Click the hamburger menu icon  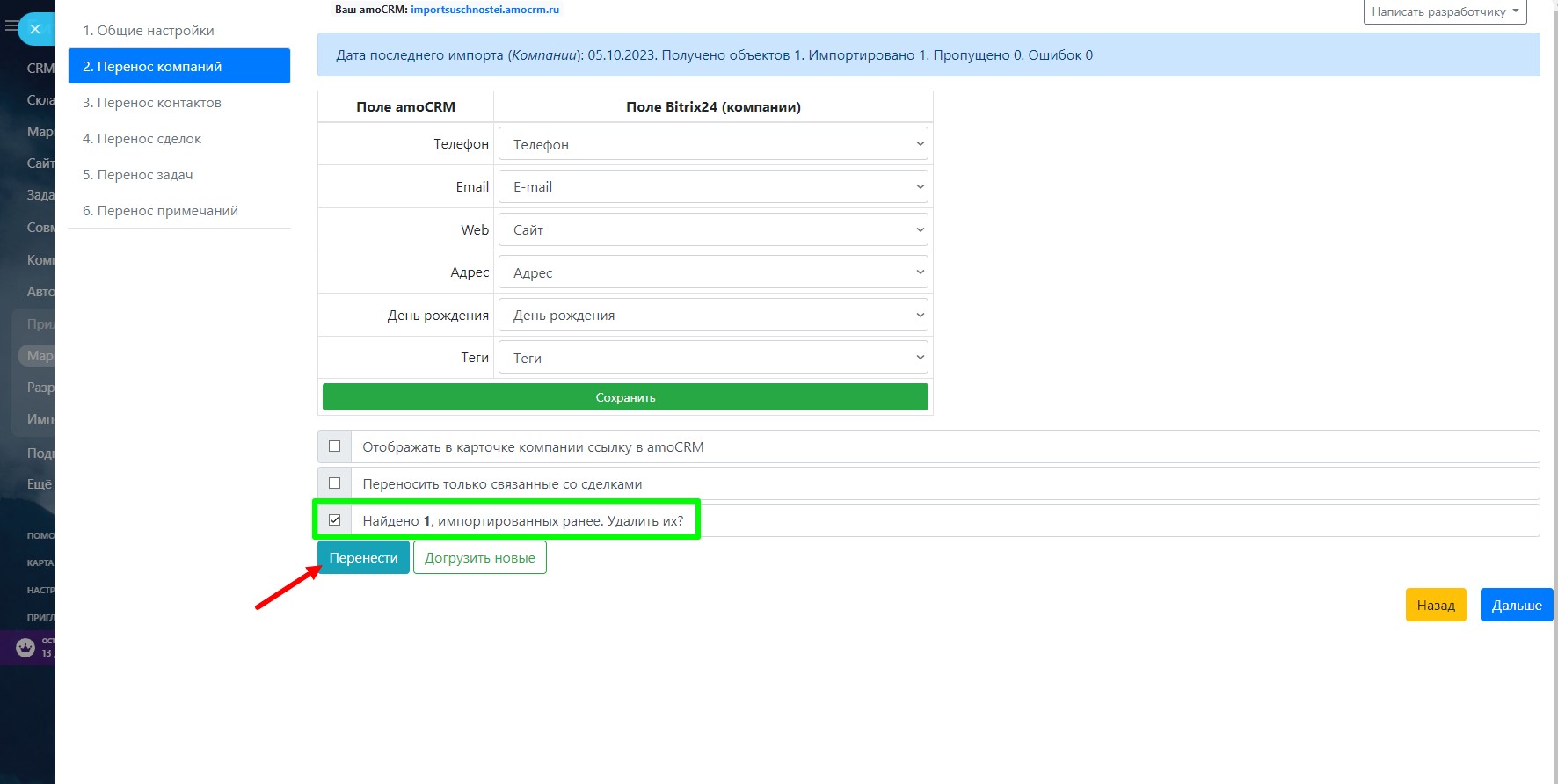point(11,27)
